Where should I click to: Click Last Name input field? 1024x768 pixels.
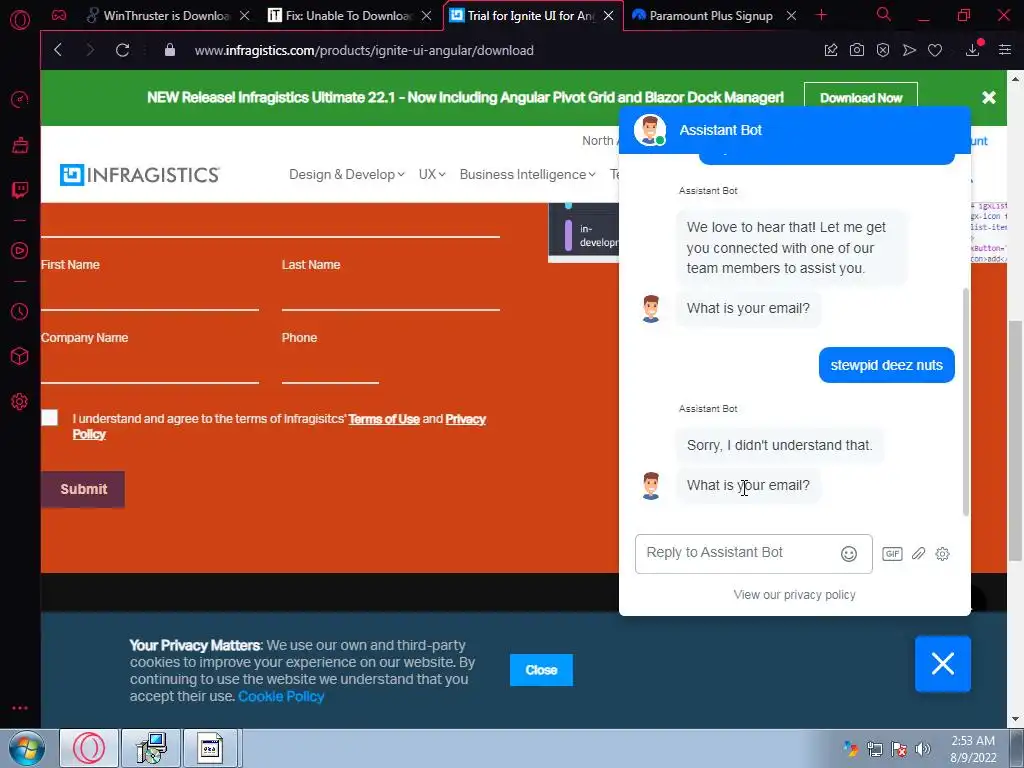tap(391, 295)
